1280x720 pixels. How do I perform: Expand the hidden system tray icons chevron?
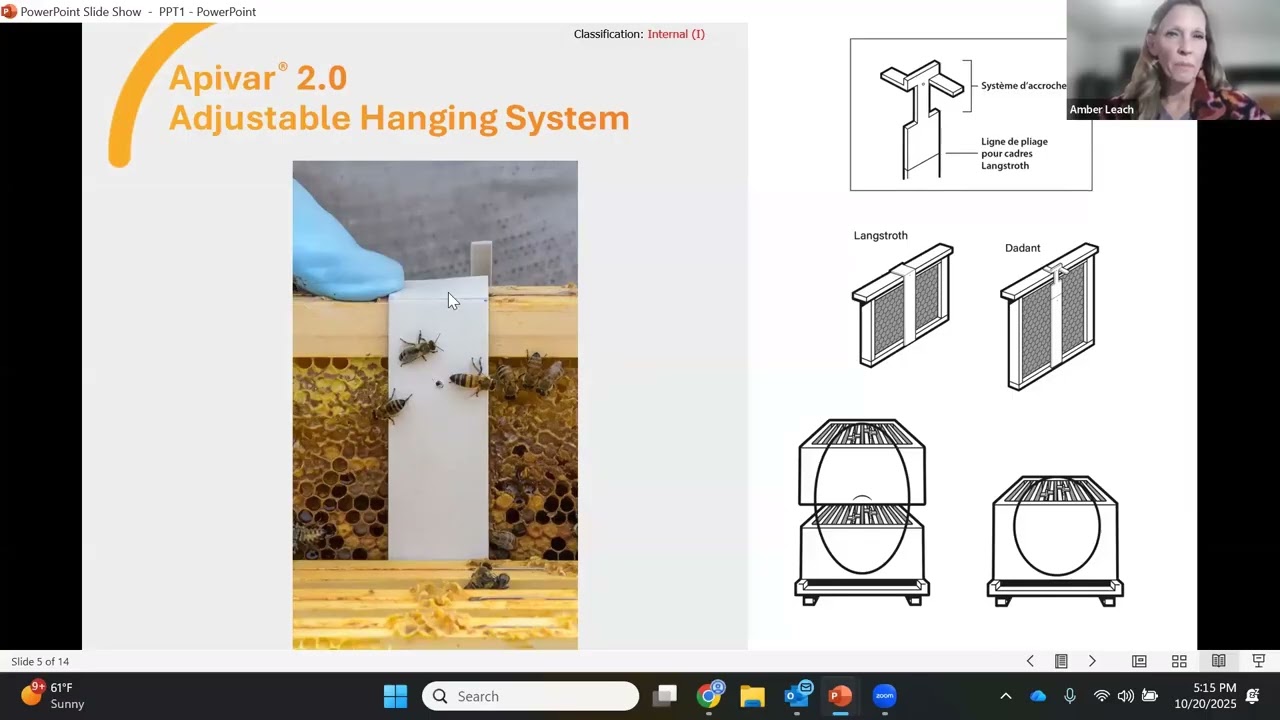point(1006,696)
